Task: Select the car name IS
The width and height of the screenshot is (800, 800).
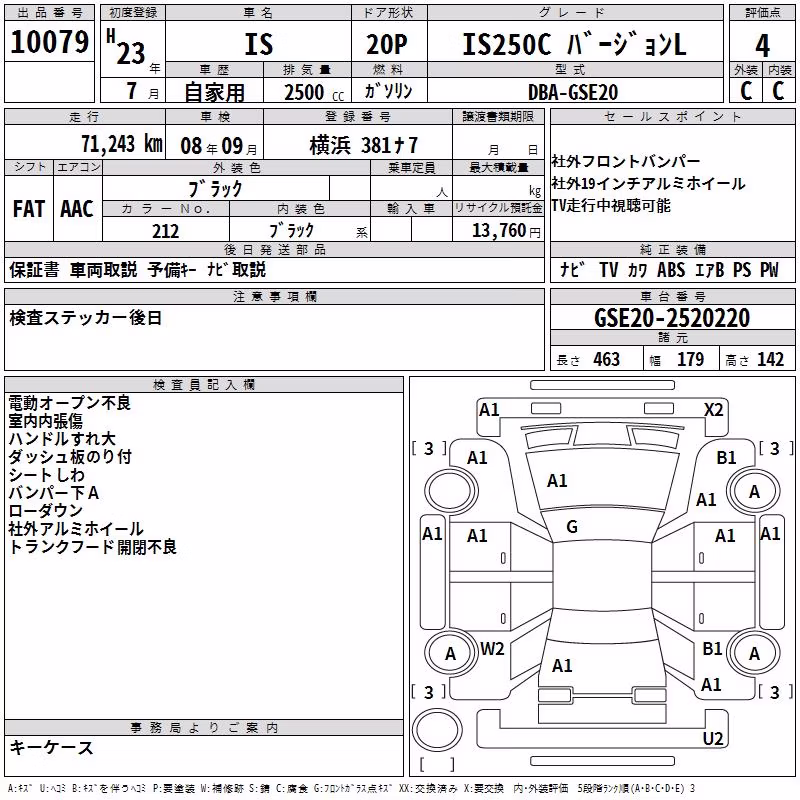Action: pyautogui.click(x=259, y=44)
